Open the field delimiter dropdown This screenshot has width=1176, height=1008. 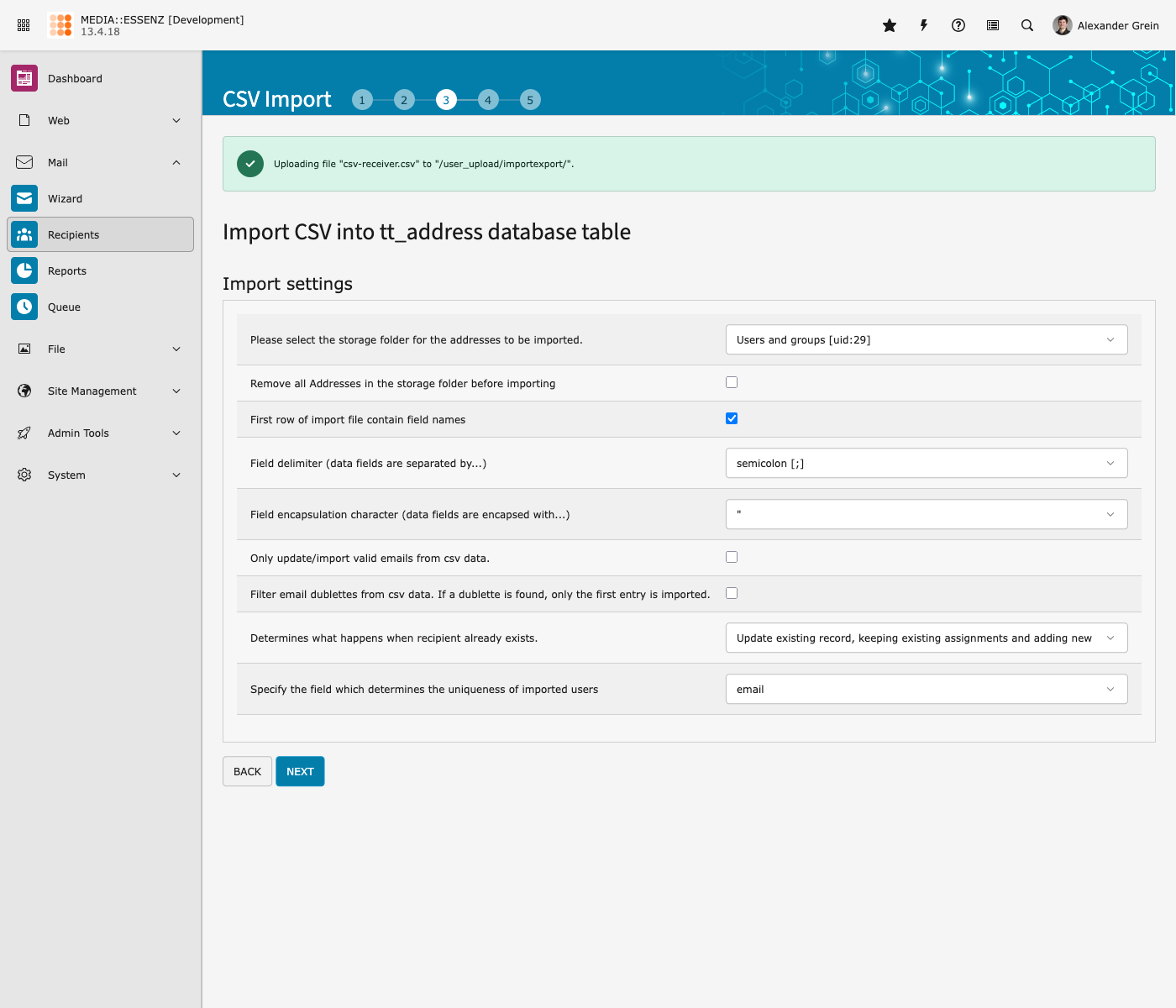click(926, 464)
